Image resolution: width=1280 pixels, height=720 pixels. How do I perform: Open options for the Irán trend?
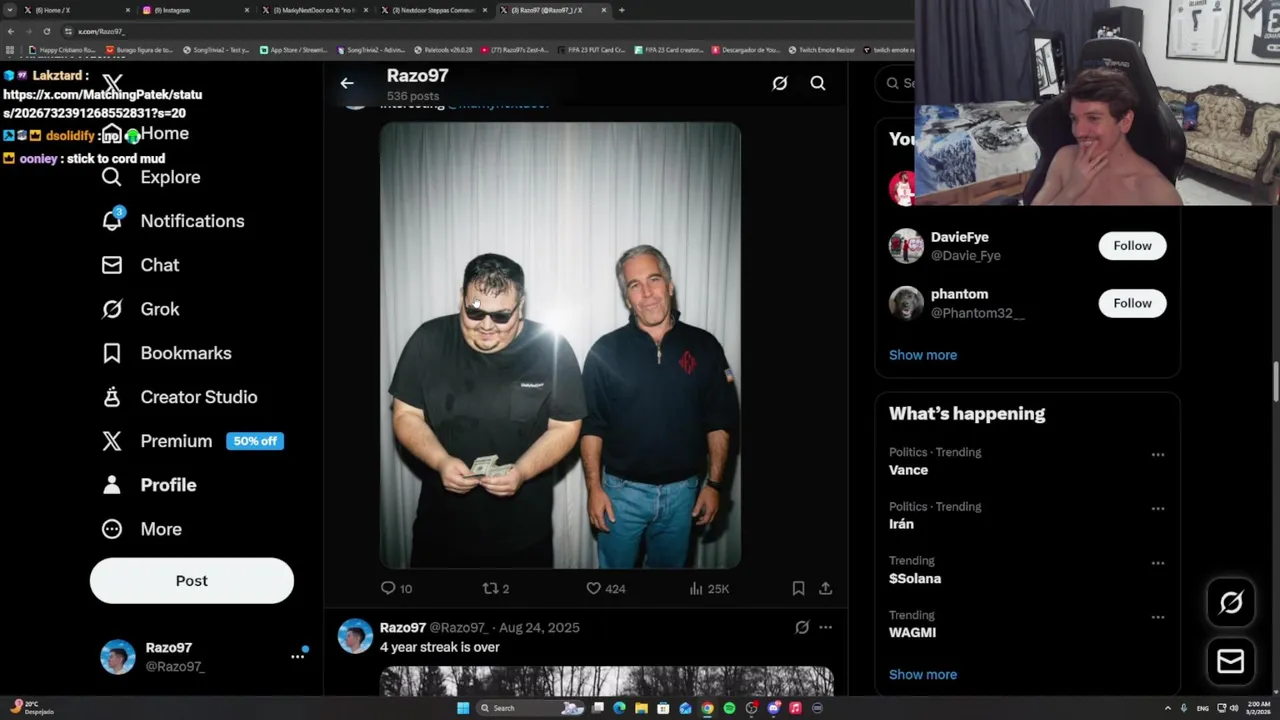[1157, 509]
